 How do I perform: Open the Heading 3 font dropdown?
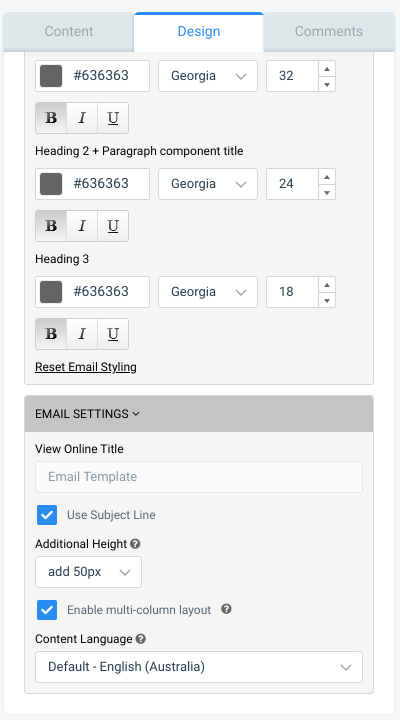click(208, 292)
